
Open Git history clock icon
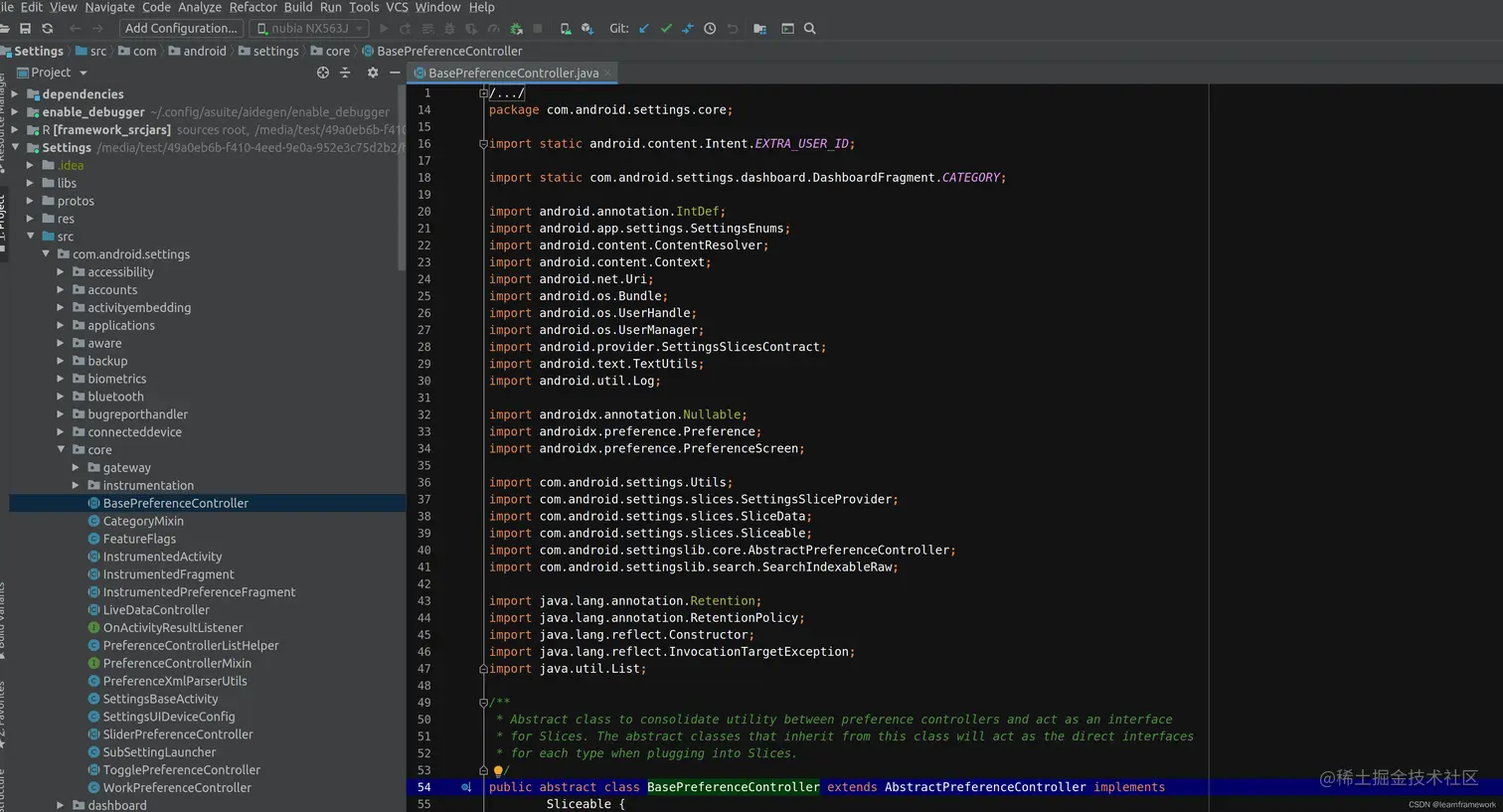pos(710,29)
